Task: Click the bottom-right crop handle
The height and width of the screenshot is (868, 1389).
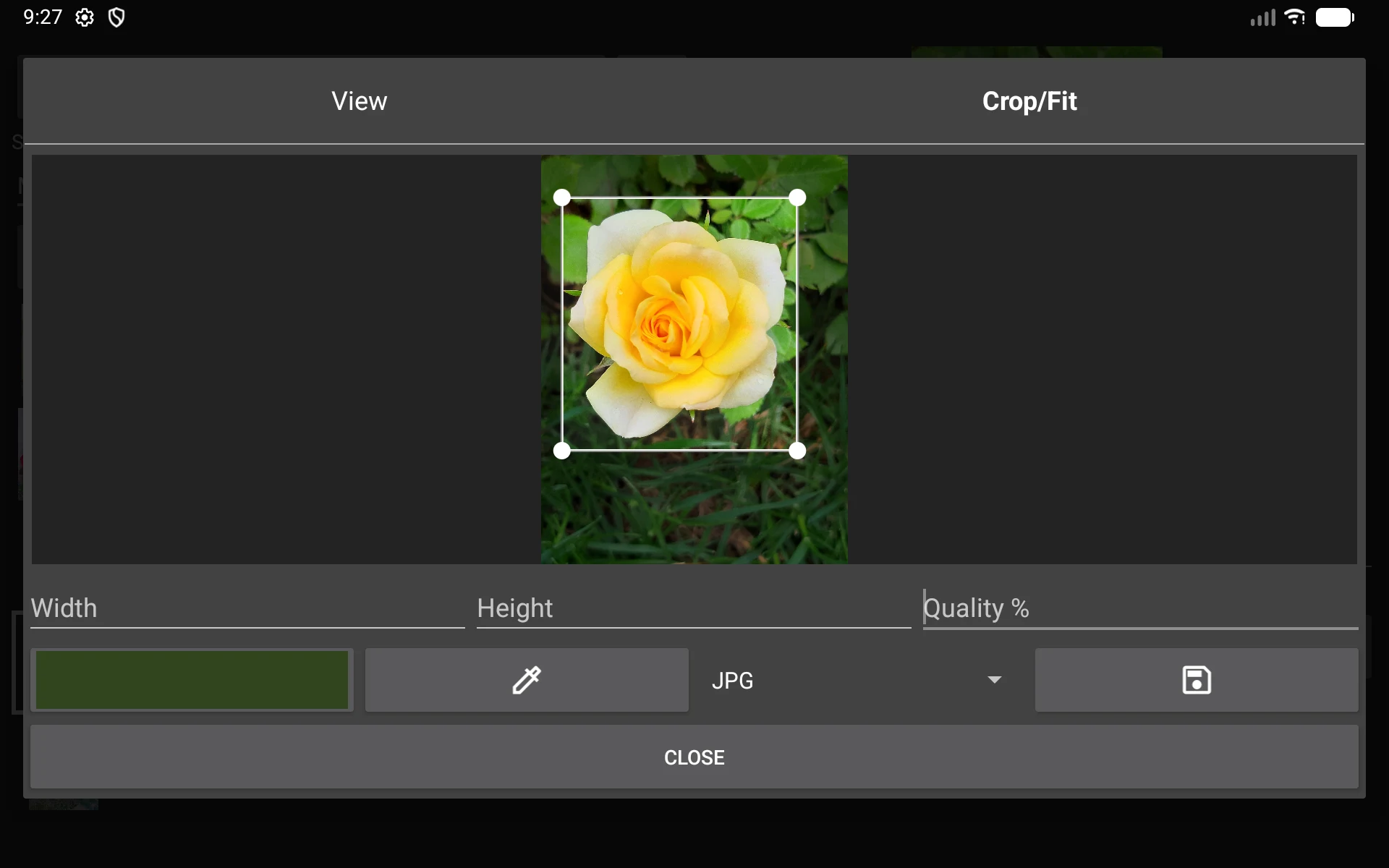Action: point(797,451)
